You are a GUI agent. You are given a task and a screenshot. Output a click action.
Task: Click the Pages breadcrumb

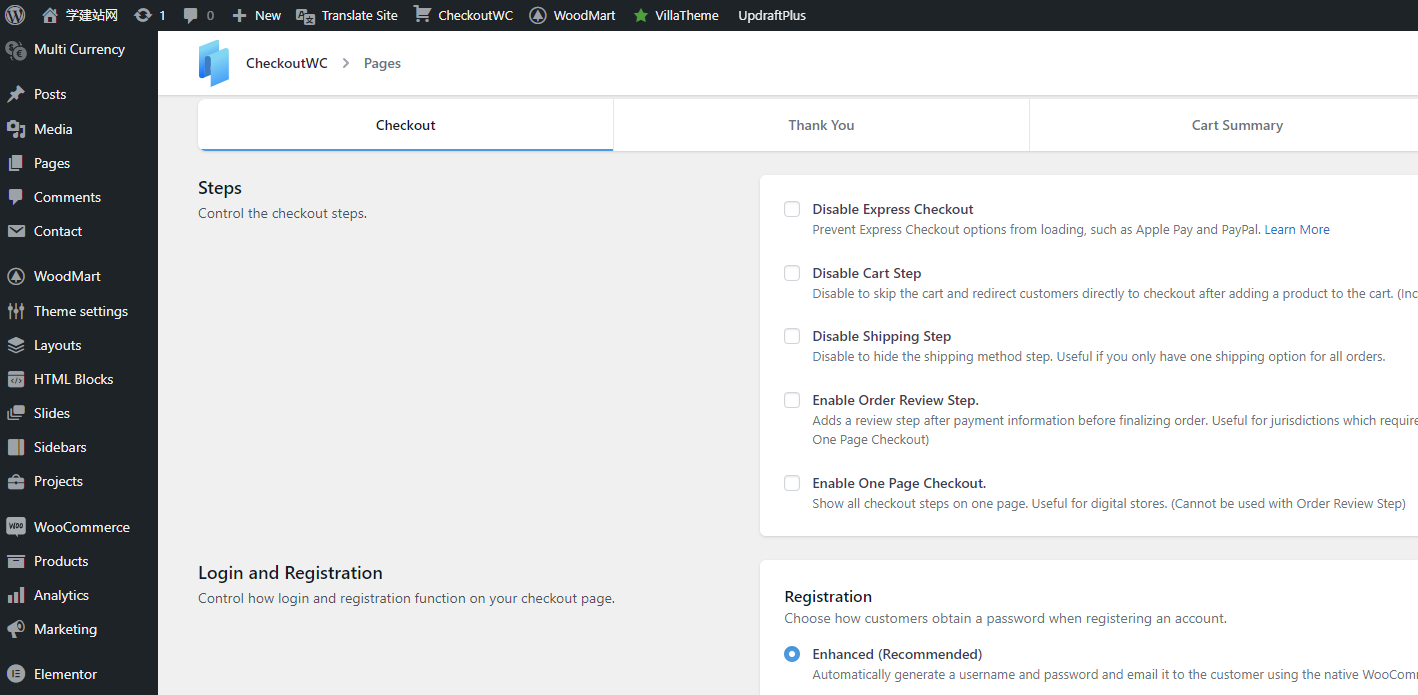coord(382,63)
